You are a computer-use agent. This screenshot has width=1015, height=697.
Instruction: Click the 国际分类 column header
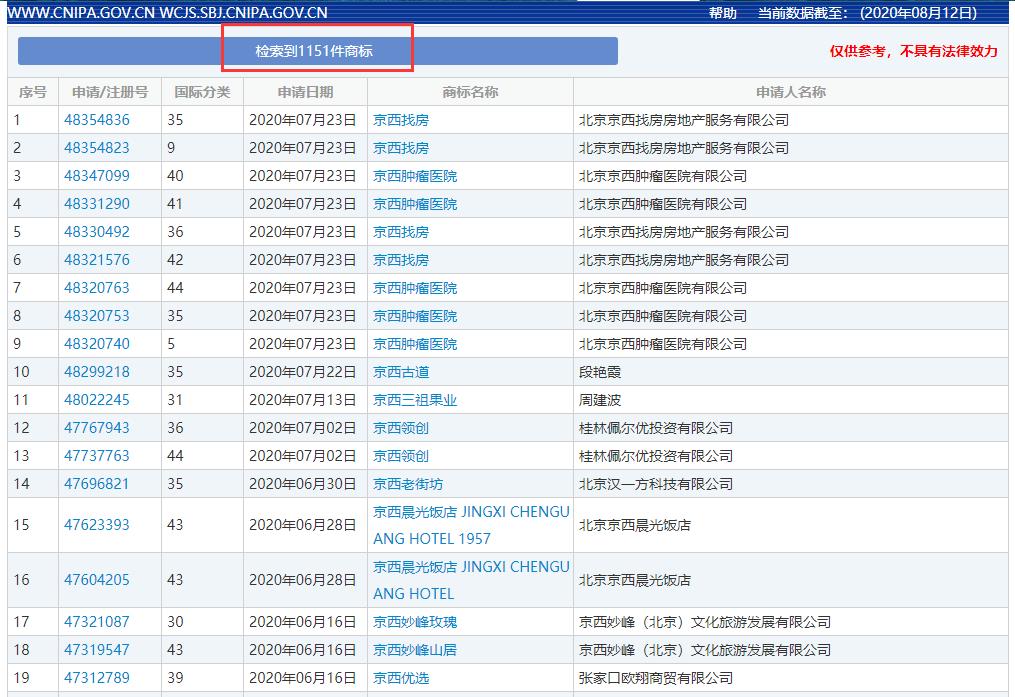[x=202, y=92]
